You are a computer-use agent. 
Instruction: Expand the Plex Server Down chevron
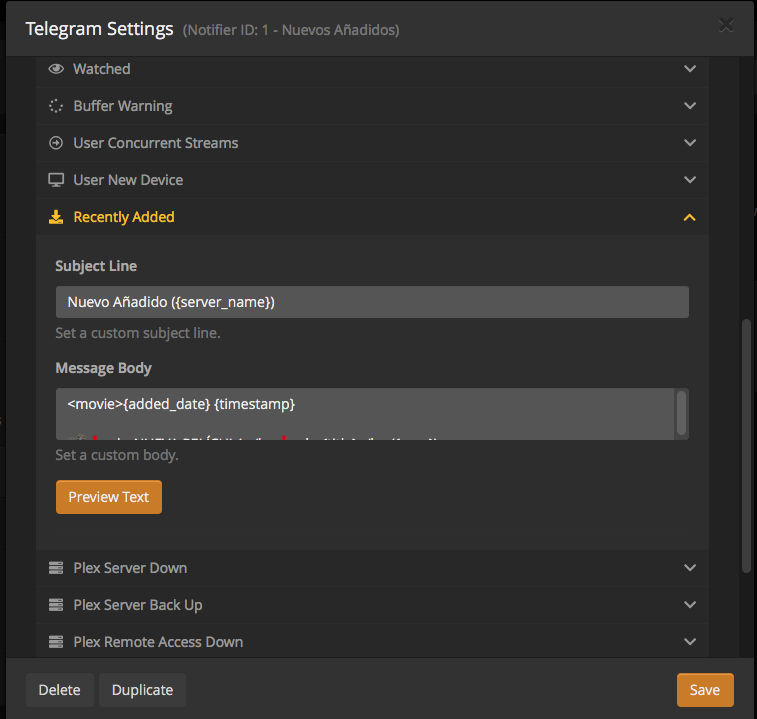(x=689, y=568)
